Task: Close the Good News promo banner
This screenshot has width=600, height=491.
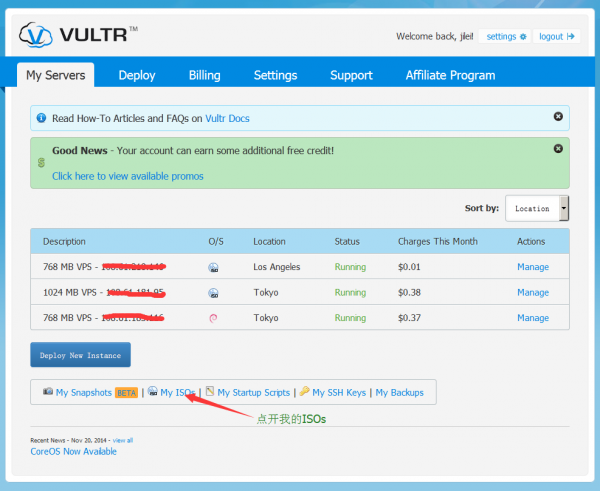Action: coord(558,148)
